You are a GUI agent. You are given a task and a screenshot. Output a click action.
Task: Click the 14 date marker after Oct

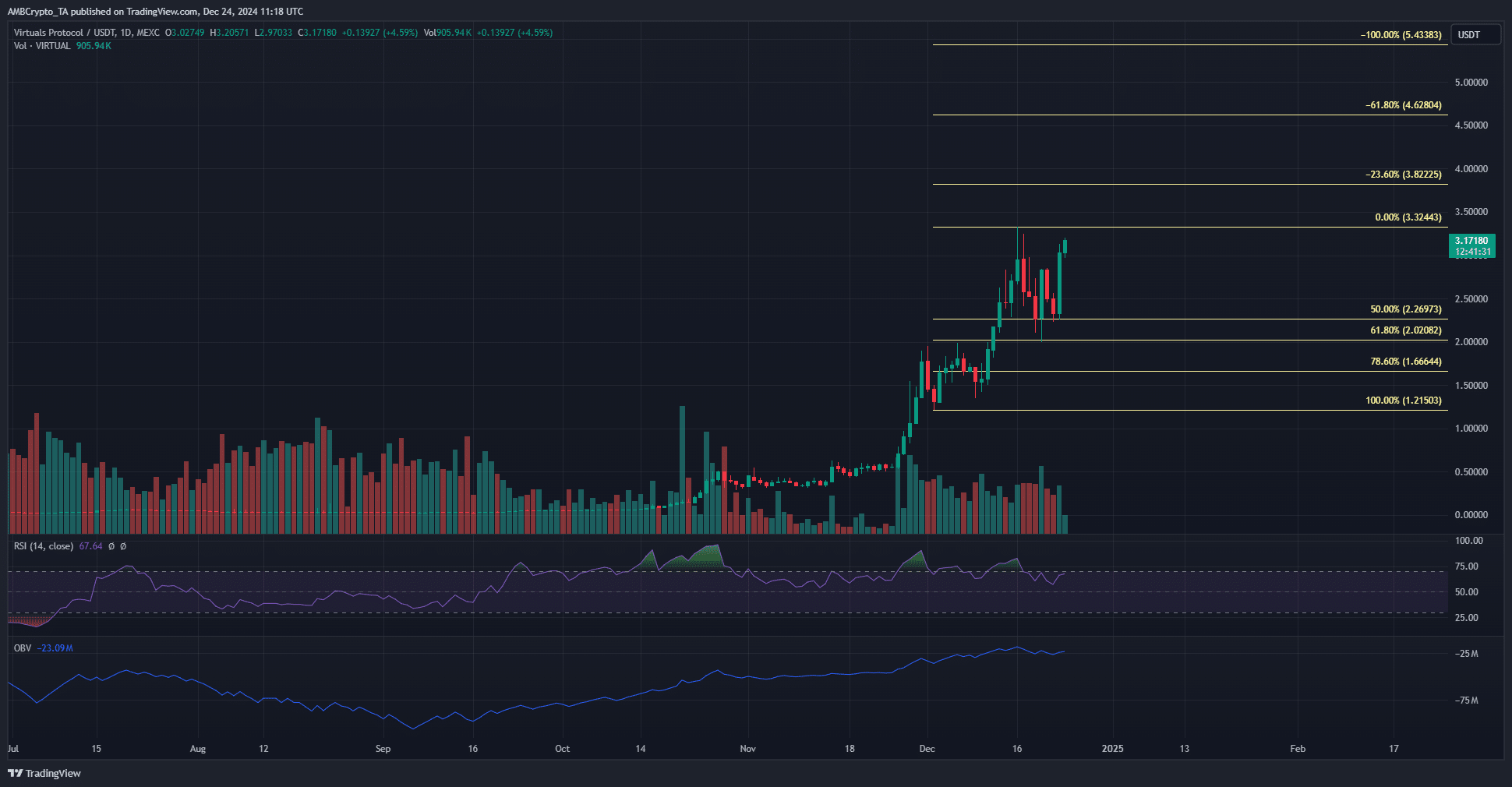(640, 749)
